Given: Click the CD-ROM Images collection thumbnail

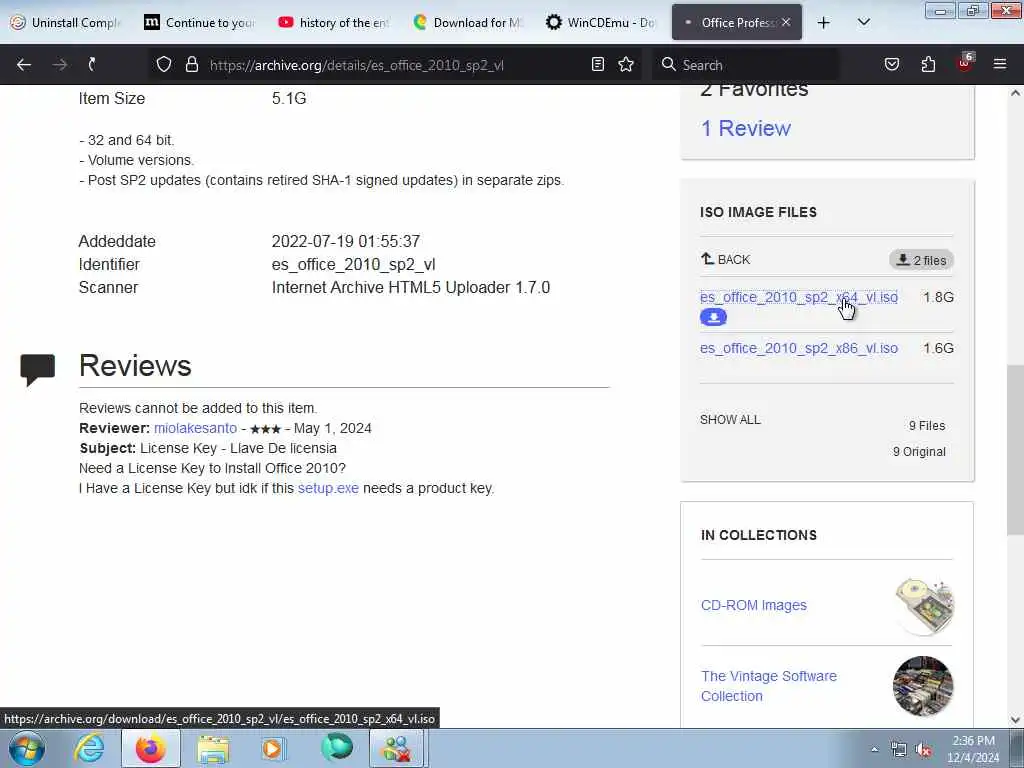Looking at the screenshot, I should [x=923, y=605].
